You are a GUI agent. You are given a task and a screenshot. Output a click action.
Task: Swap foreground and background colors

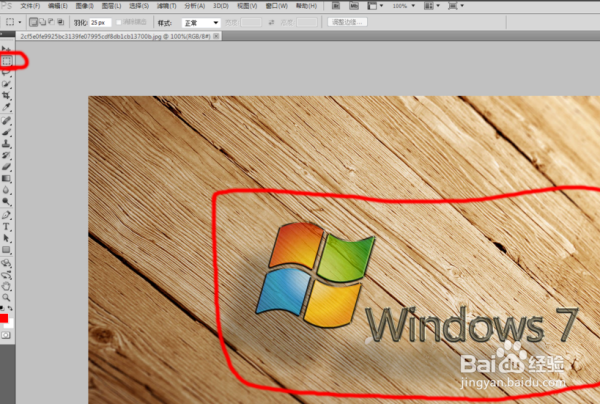click(x=10, y=308)
